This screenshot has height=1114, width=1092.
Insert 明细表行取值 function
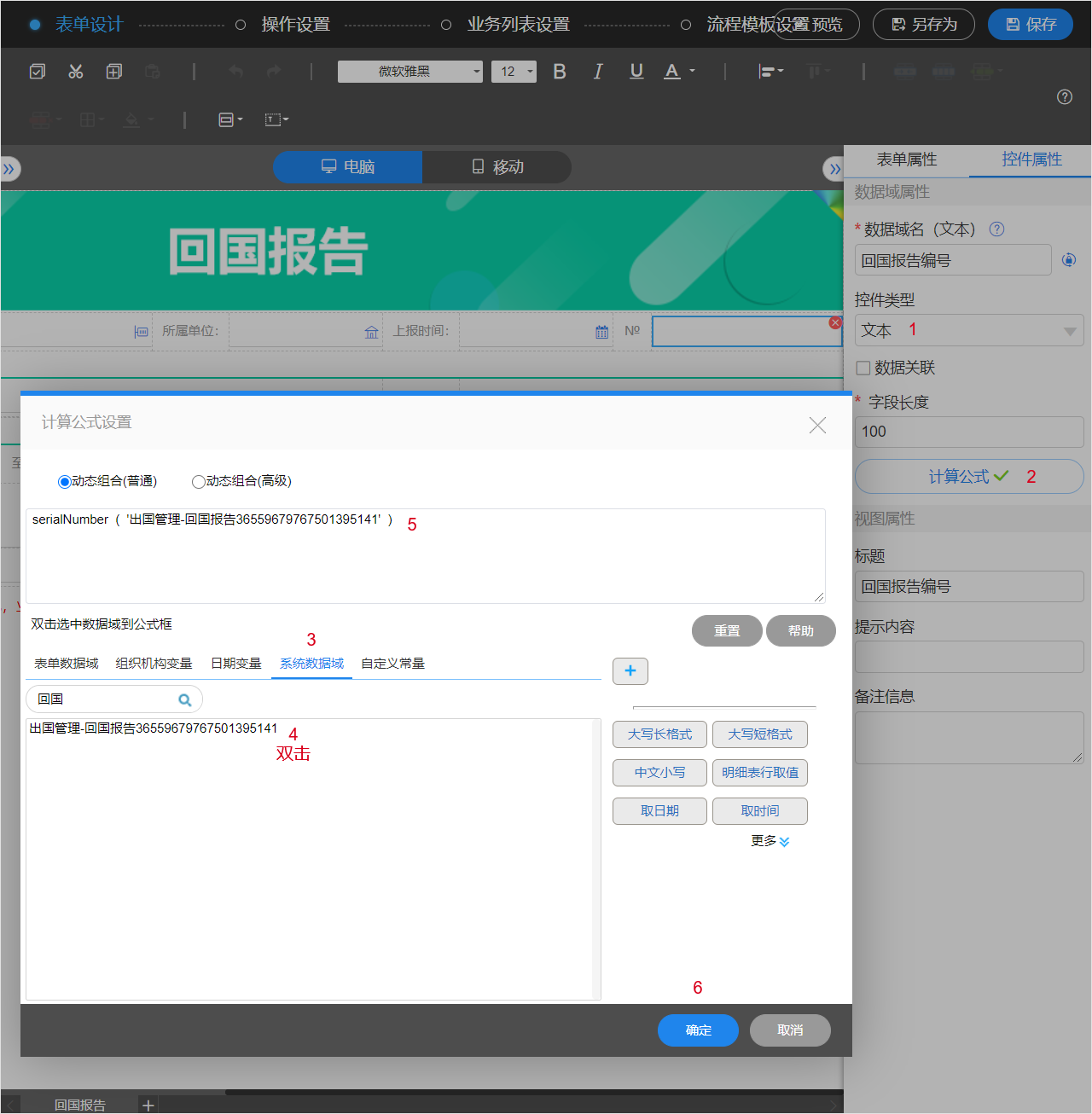pos(760,773)
